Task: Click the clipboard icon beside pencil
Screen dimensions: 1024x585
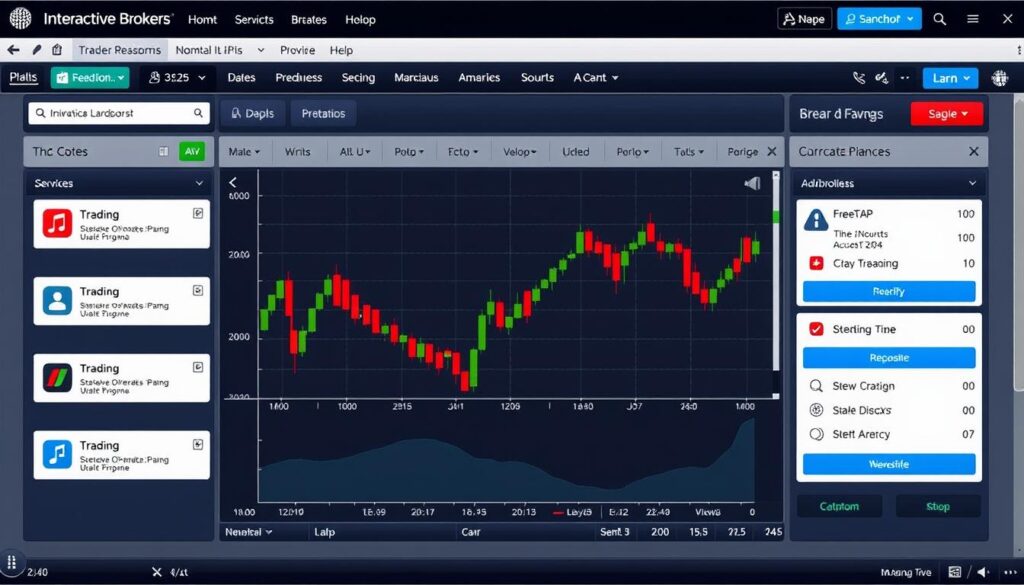Action: (x=57, y=50)
